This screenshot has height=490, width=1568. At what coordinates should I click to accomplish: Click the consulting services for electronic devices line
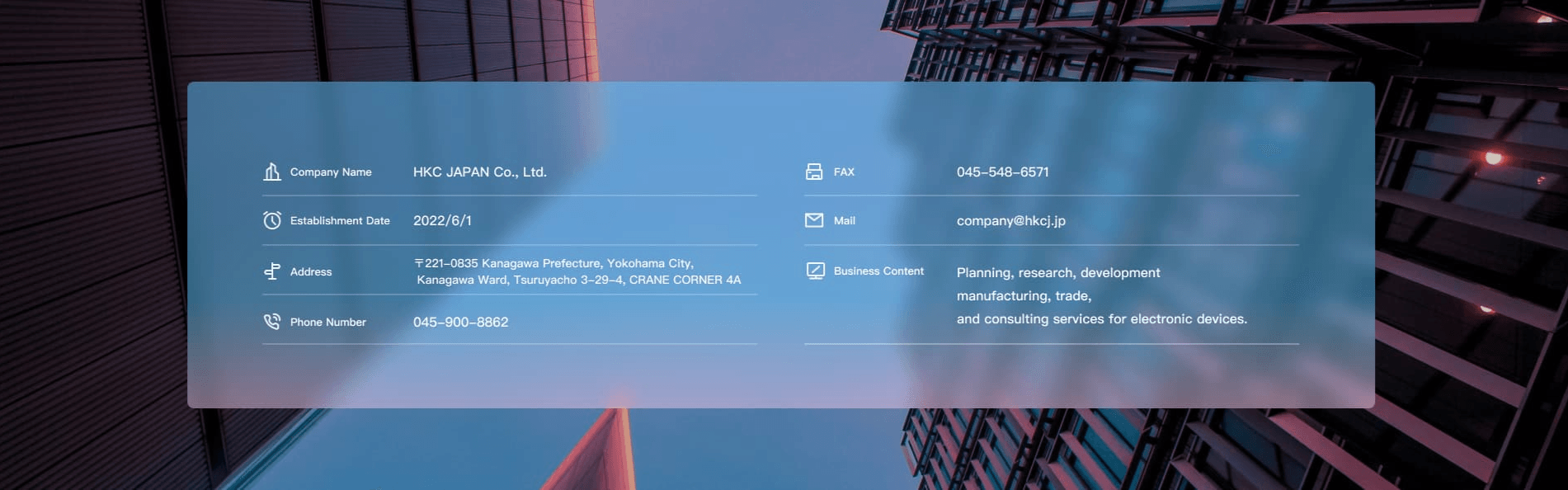[1101, 319]
